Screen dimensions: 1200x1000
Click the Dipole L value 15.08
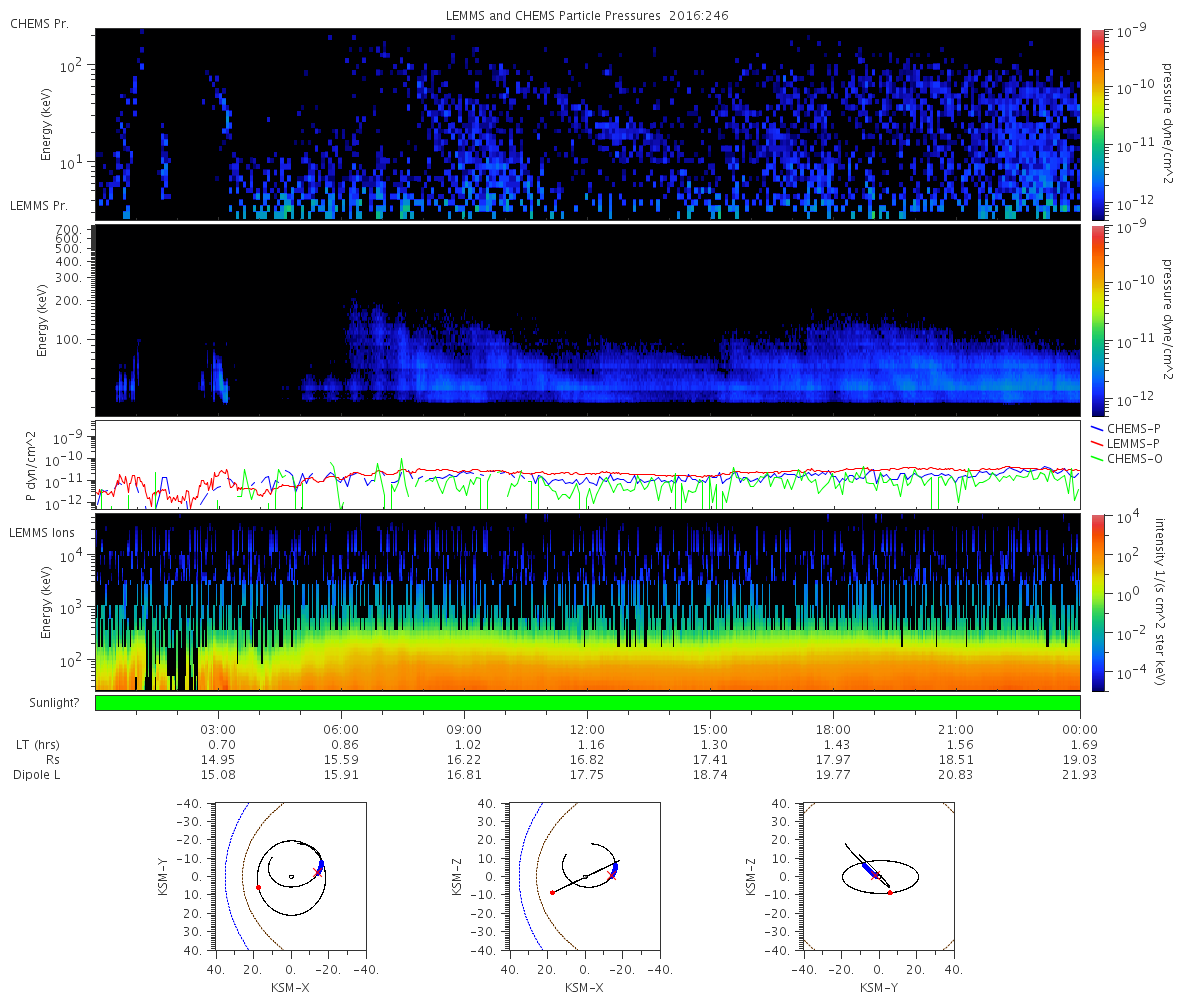click(x=221, y=775)
